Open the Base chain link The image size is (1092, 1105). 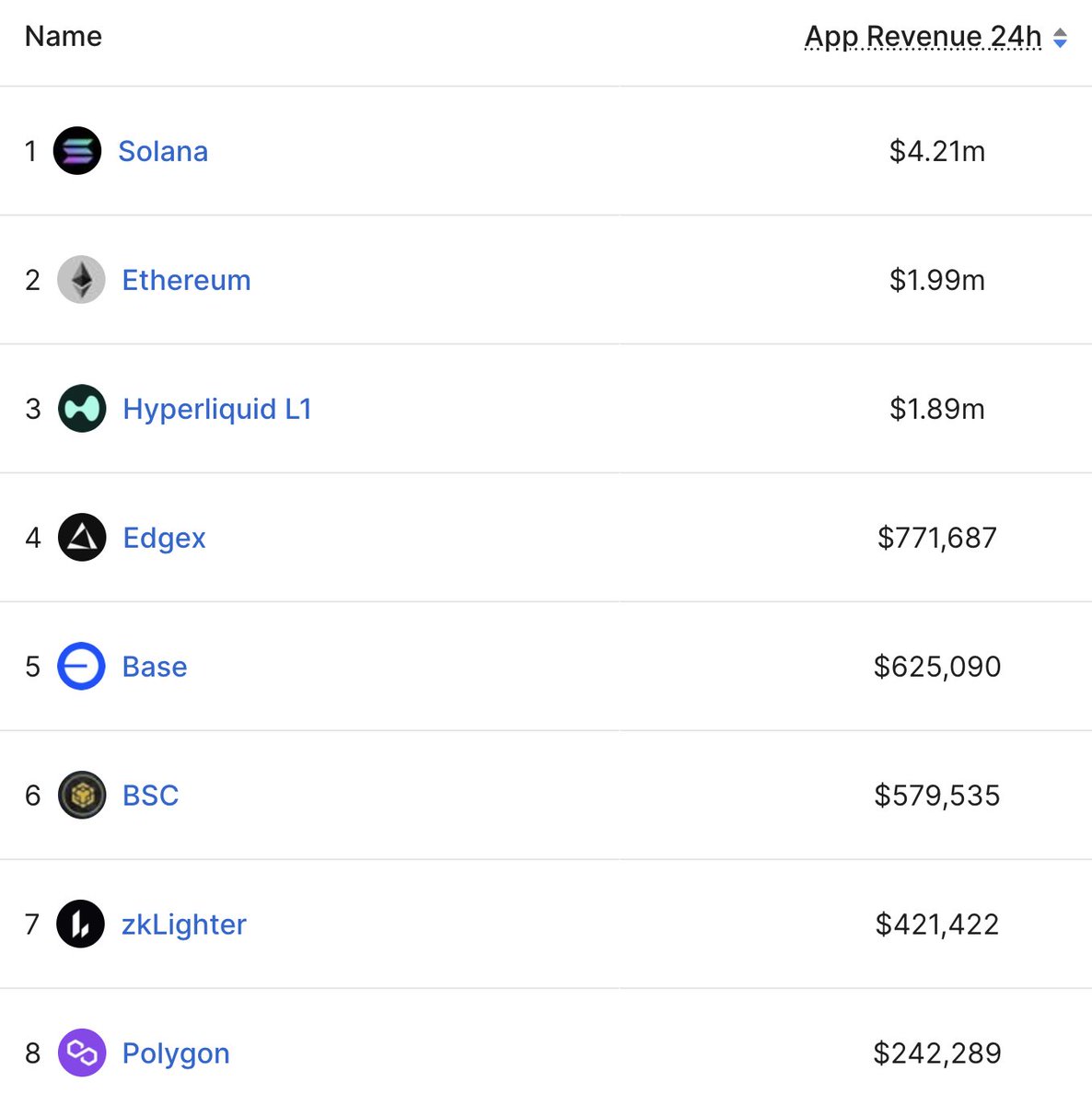pyautogui.click(x=155, y=667)
